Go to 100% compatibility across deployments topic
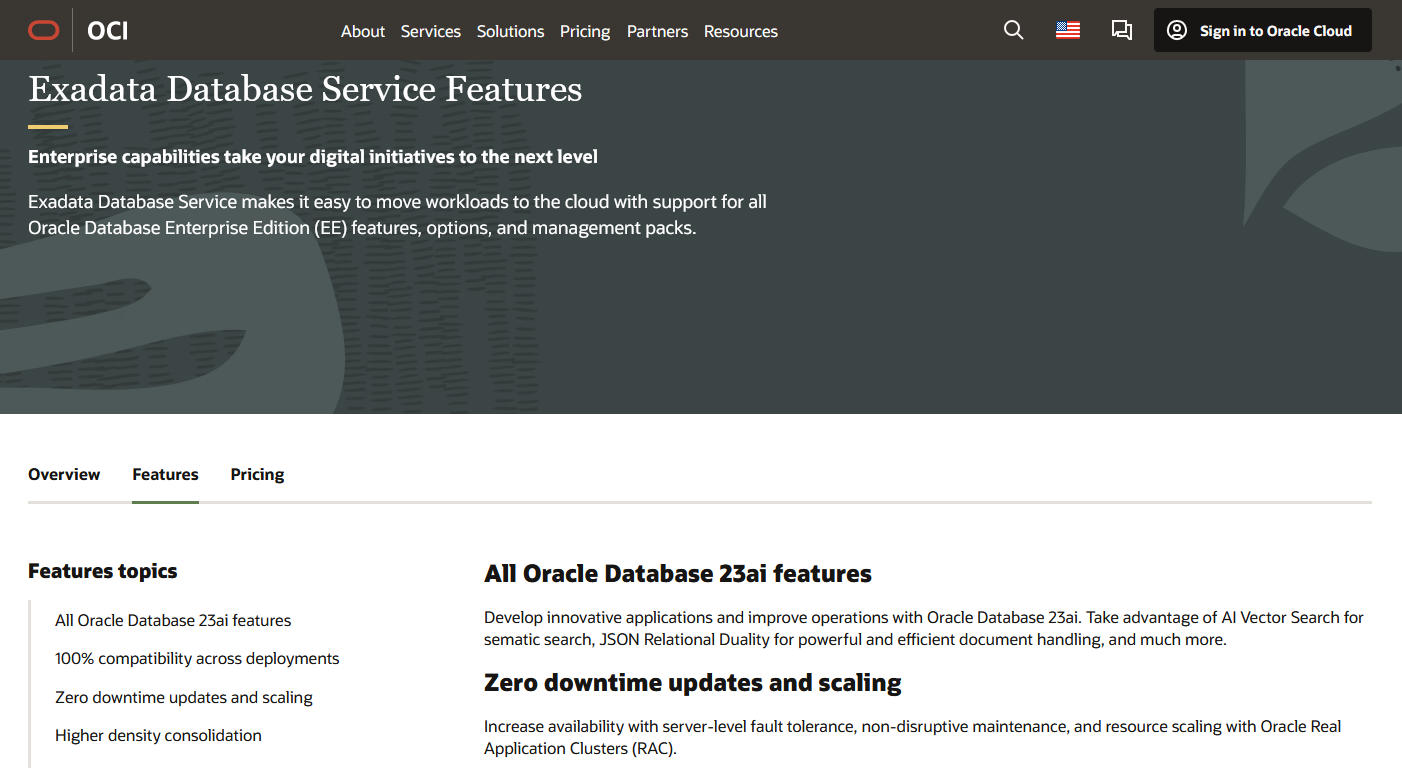Screen dimensions: 1402x768 pyautogui.click(x=197, y=658)
